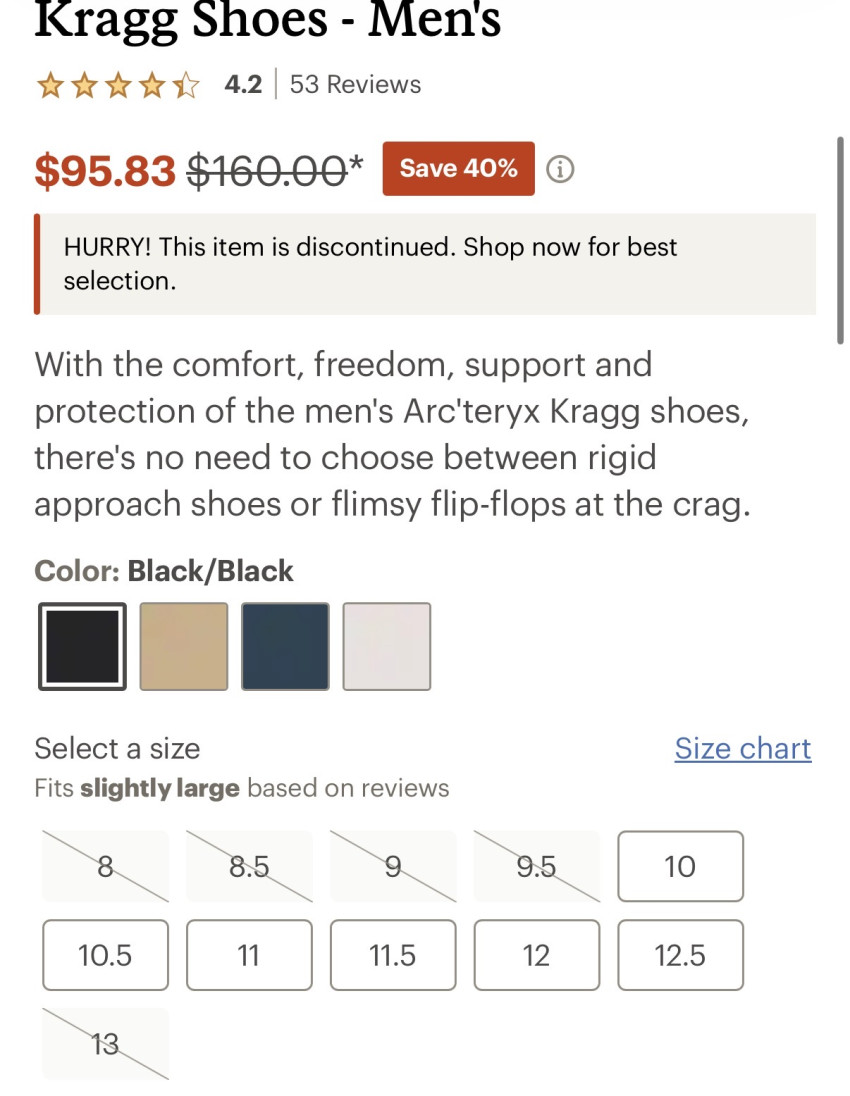Screen dimensions: 850x1096
Task: Click the Save 40% badge
Action: point(458,169)
